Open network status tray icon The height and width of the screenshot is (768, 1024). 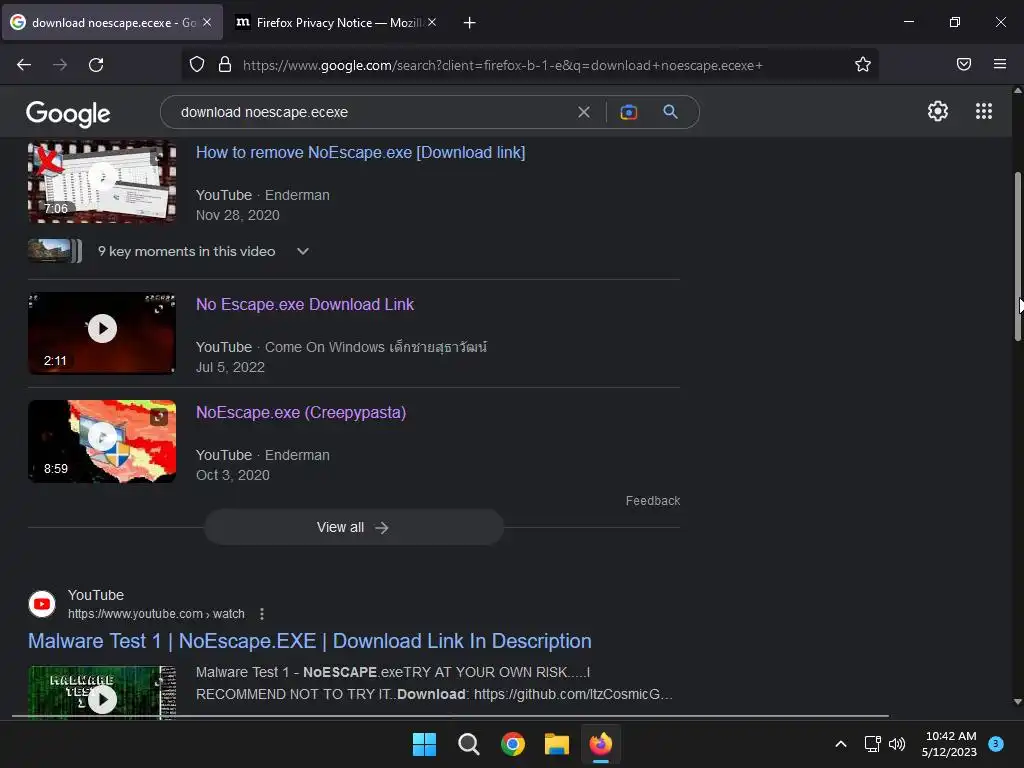[x=872, y=744]
